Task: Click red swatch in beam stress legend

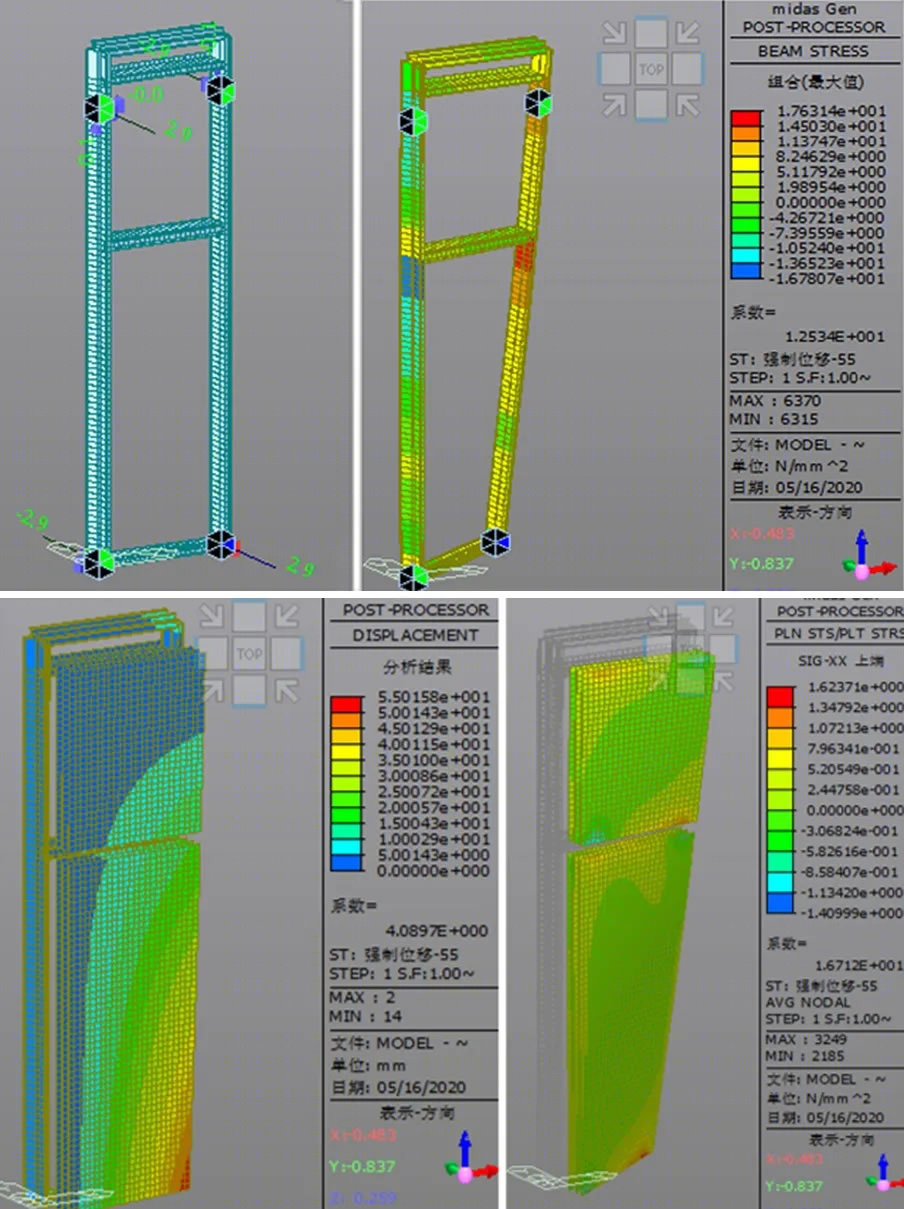Action: click(x=746, y=118)
